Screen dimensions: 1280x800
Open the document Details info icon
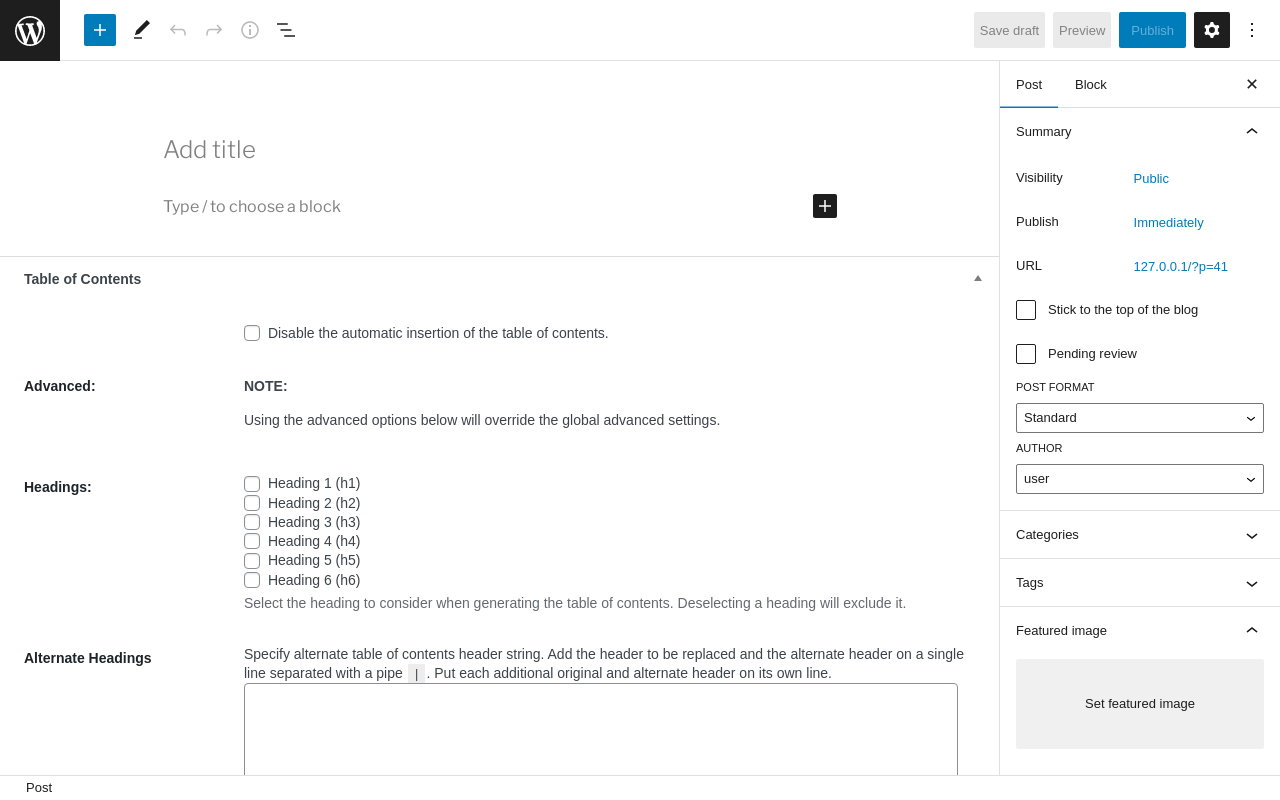[x=250, y=30]
